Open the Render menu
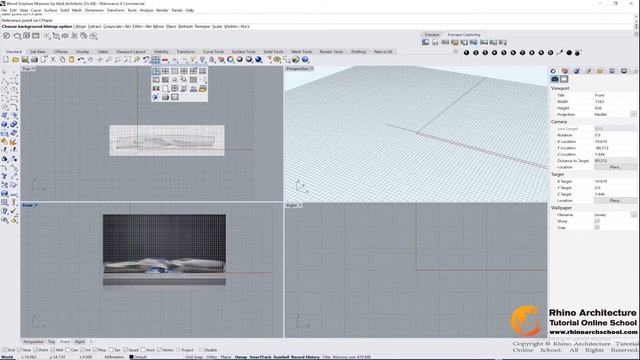Image resolution: width=640 pixels, height=360 pixels. click(x=162, y=10)
